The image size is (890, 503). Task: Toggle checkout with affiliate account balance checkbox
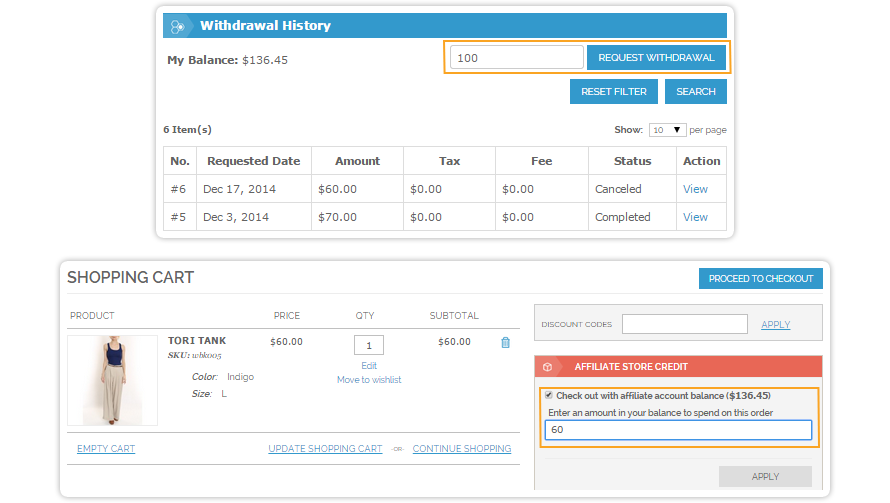[549, 395]
